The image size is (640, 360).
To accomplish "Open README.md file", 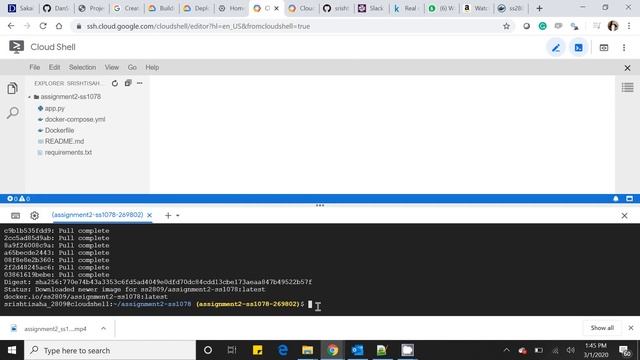I will click(x=64, y=141).
